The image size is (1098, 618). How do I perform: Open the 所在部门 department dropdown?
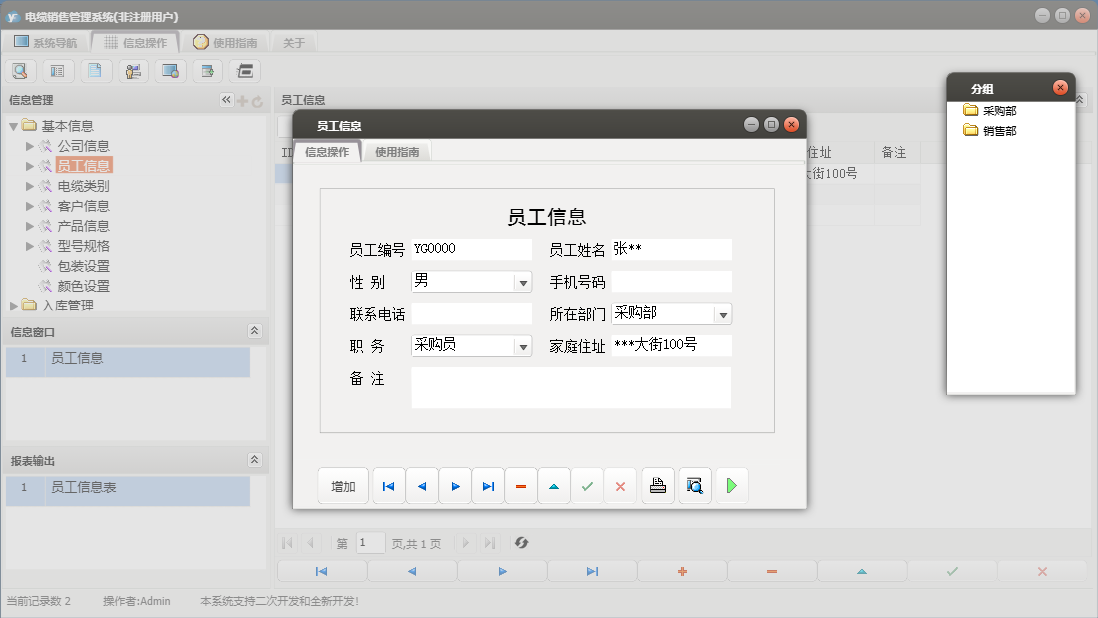pos(723,313)
